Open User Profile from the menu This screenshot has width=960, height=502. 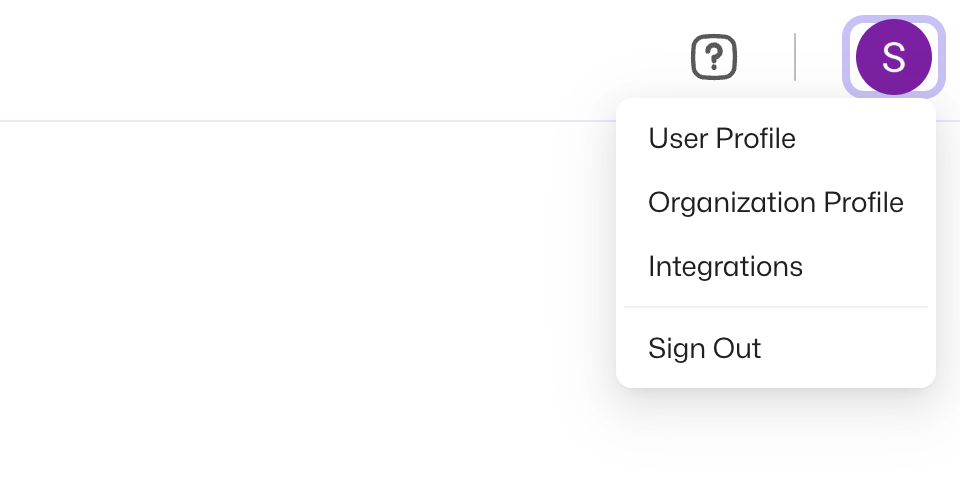point(722,138)
